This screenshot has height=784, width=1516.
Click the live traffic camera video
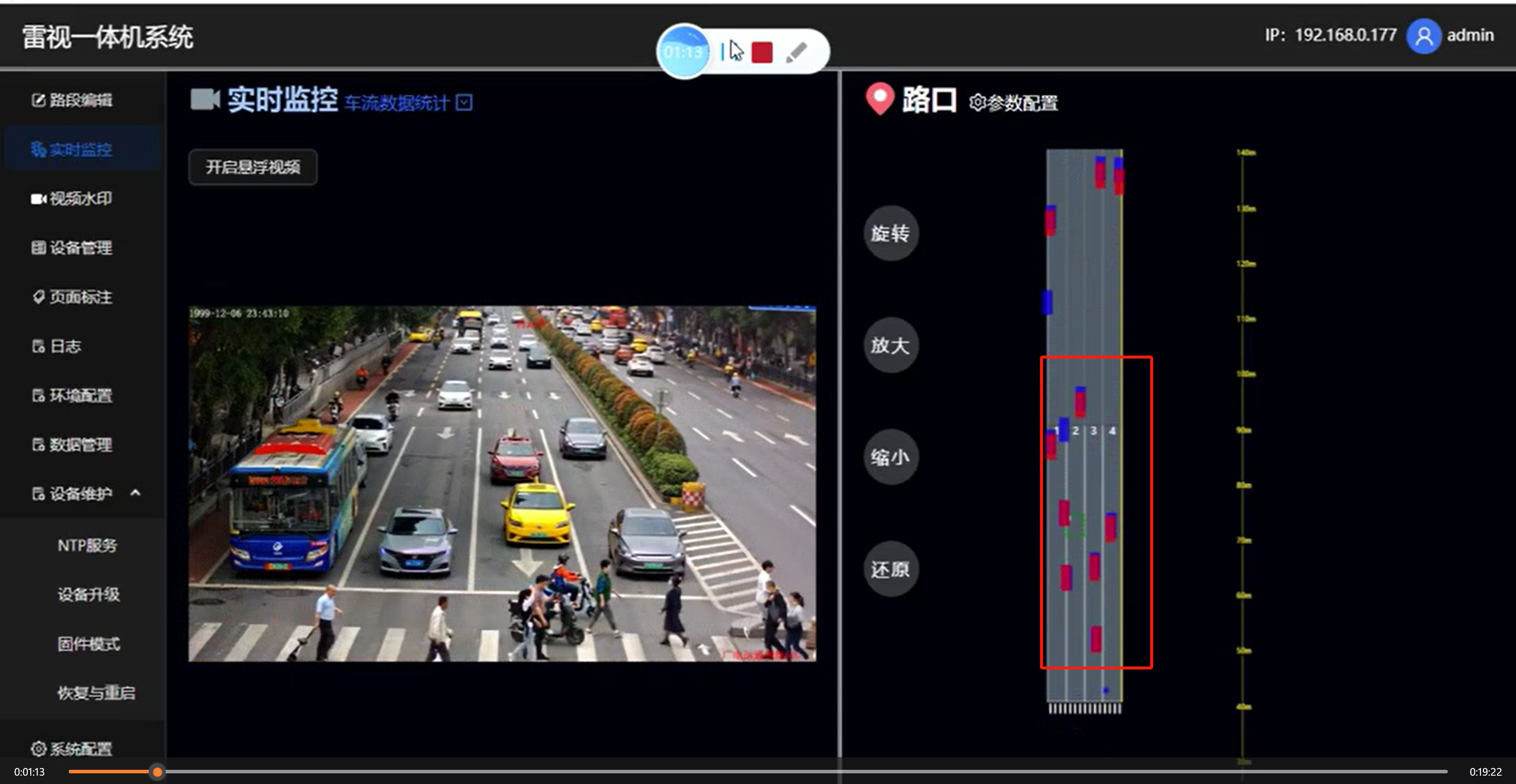coord(502,483)
